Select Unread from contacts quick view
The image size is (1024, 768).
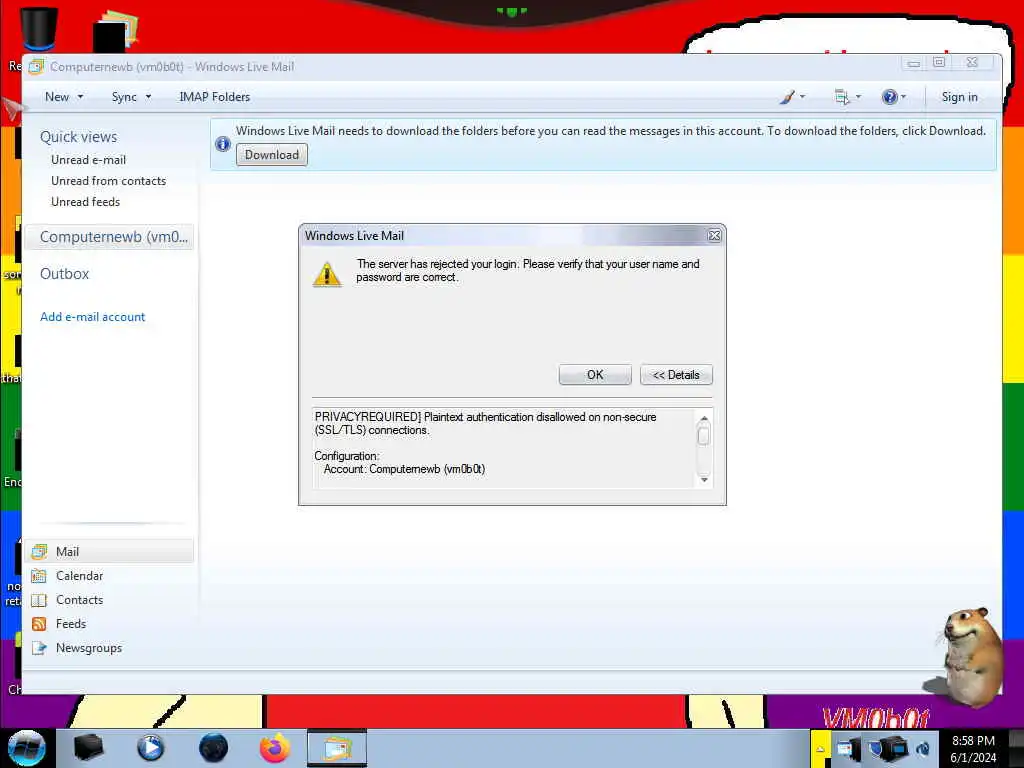(x=108, y=181)
